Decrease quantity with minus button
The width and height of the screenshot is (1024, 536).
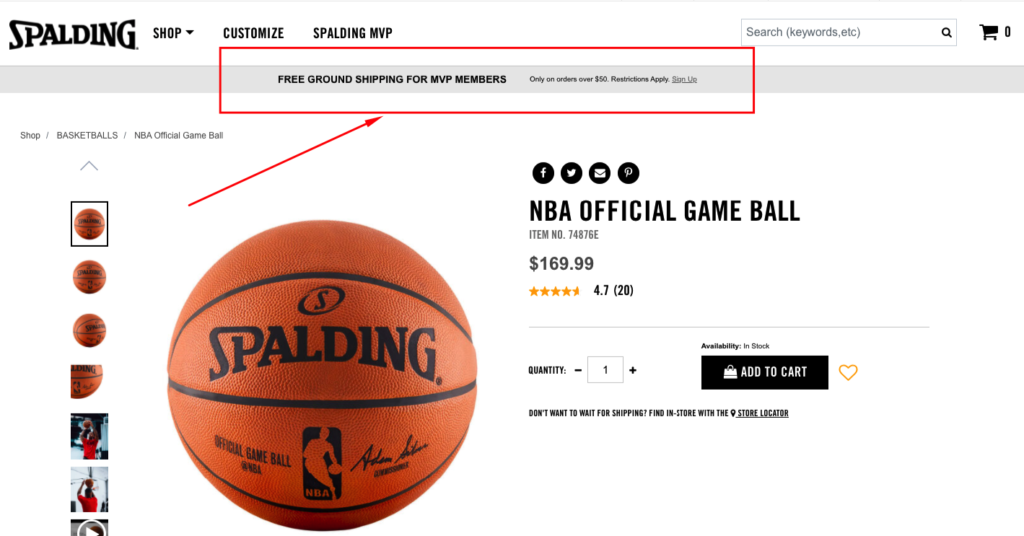578,370
